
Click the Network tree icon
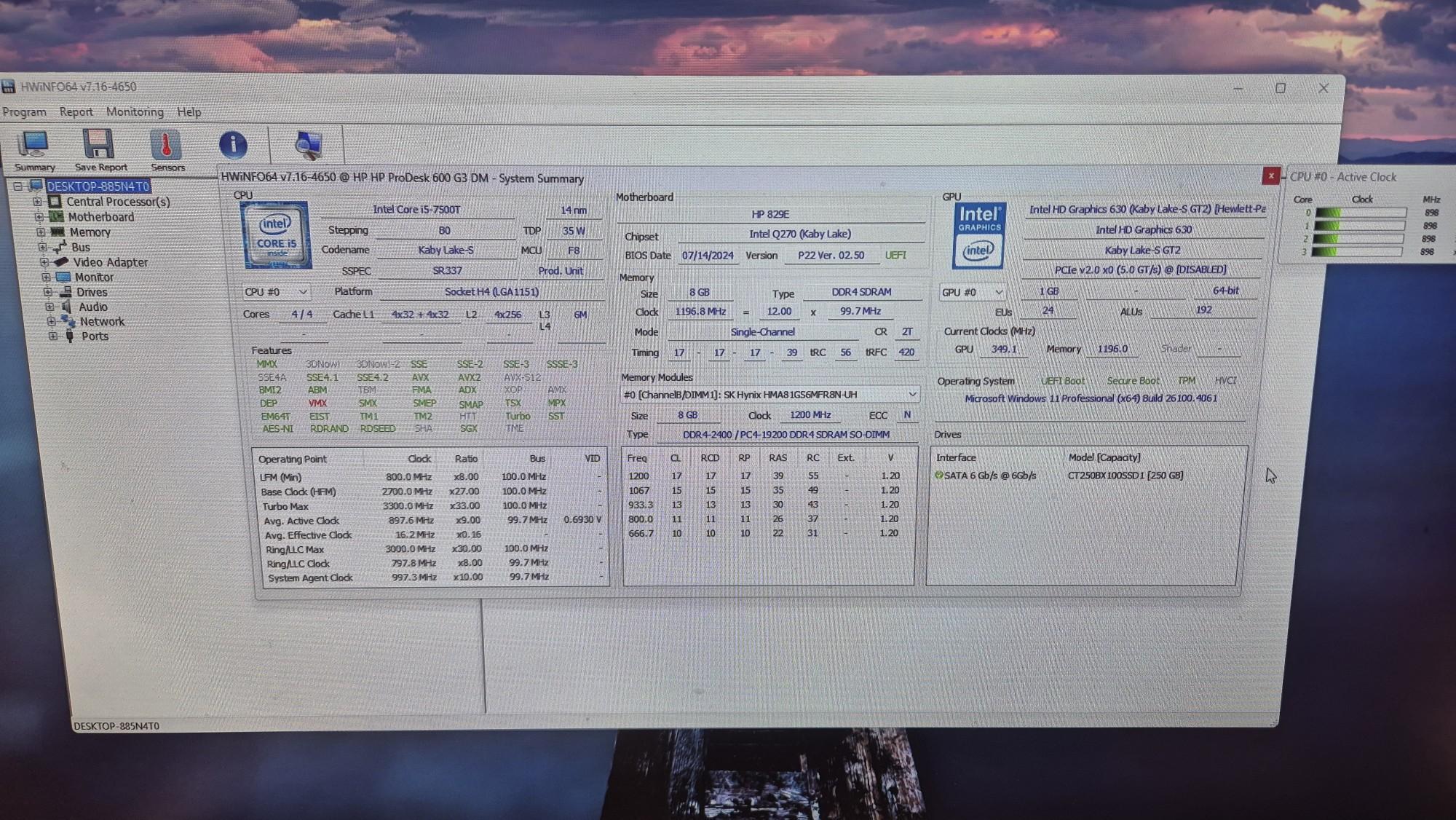coord(68,321)
